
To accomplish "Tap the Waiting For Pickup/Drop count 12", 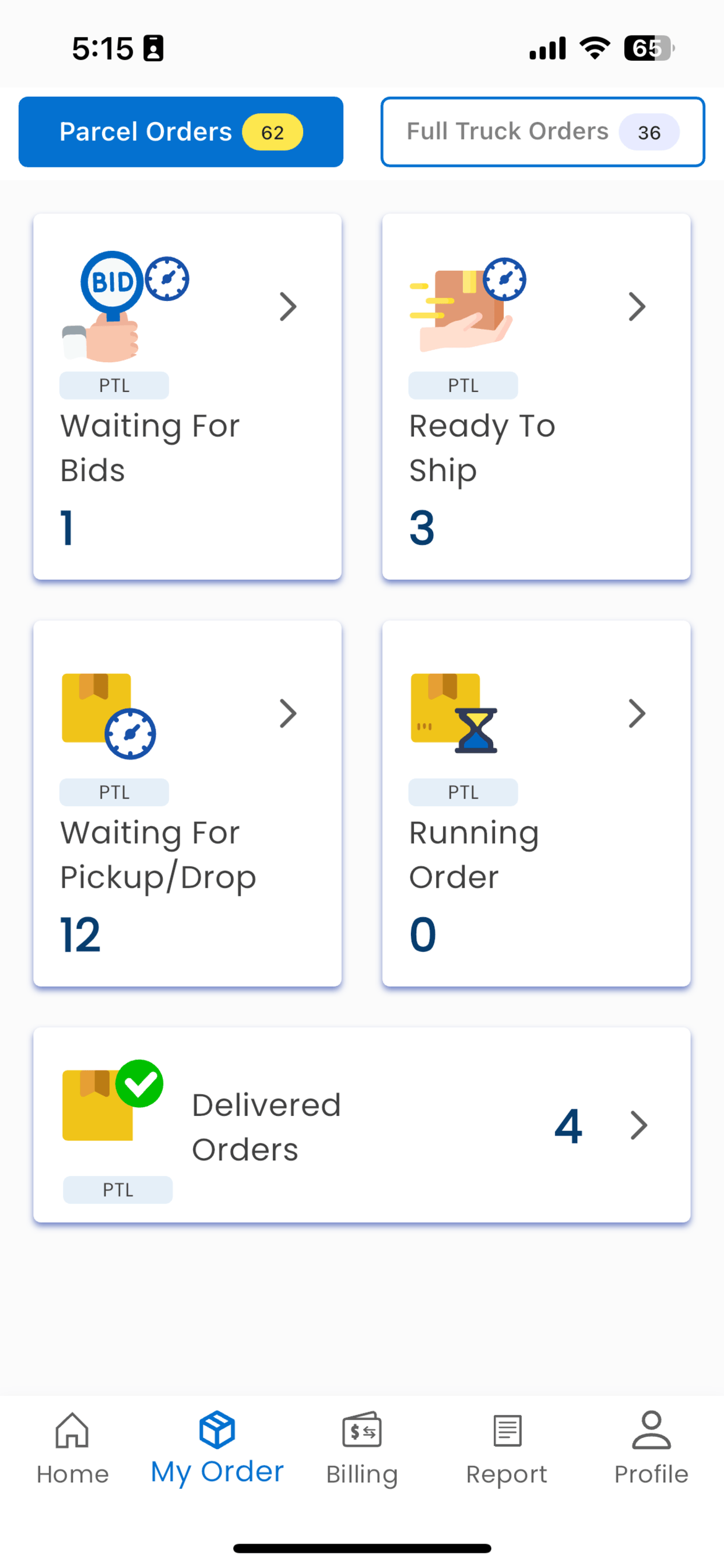I will click(80, 935).
